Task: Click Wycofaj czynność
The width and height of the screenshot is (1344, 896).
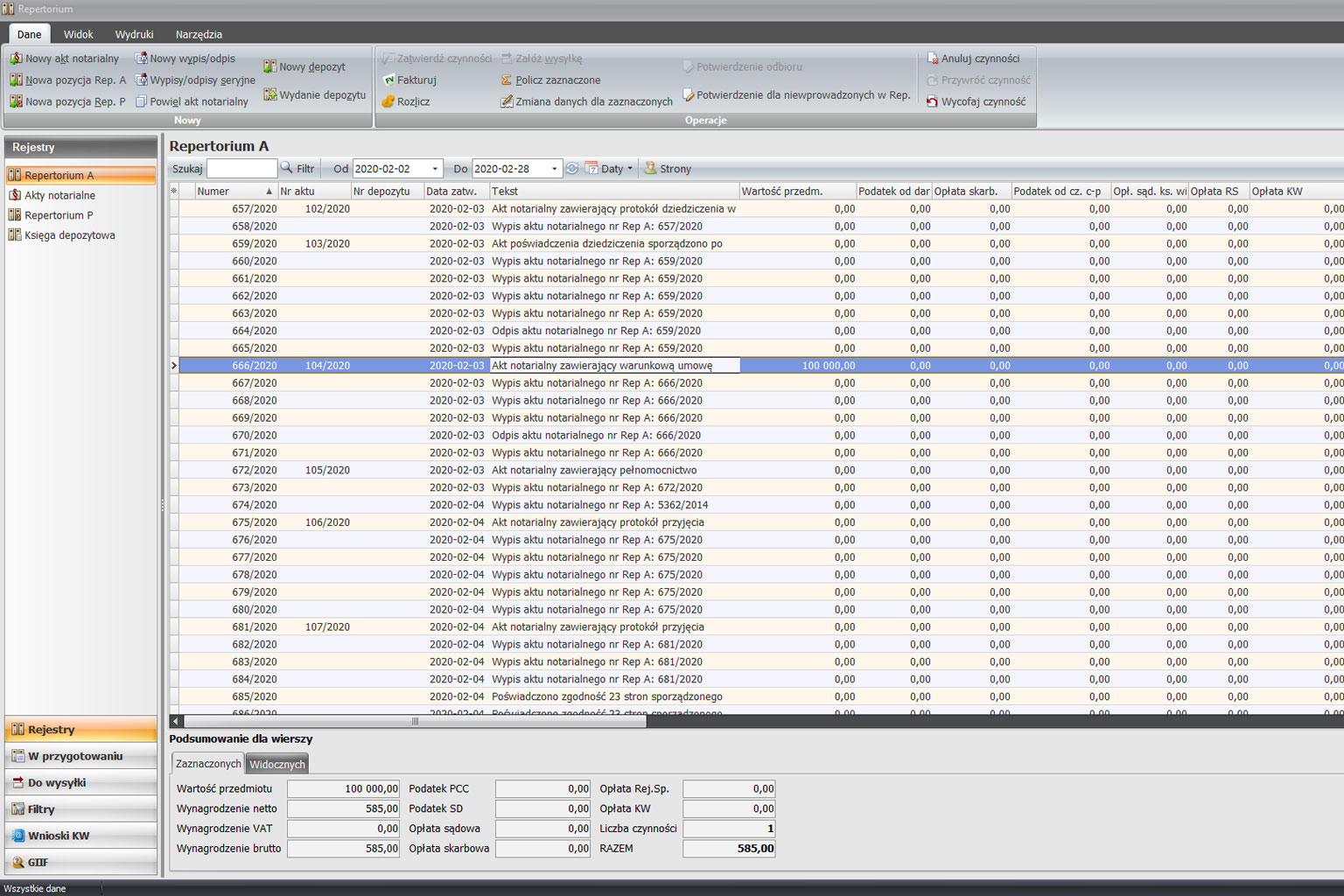Action: tap(976, 101)
